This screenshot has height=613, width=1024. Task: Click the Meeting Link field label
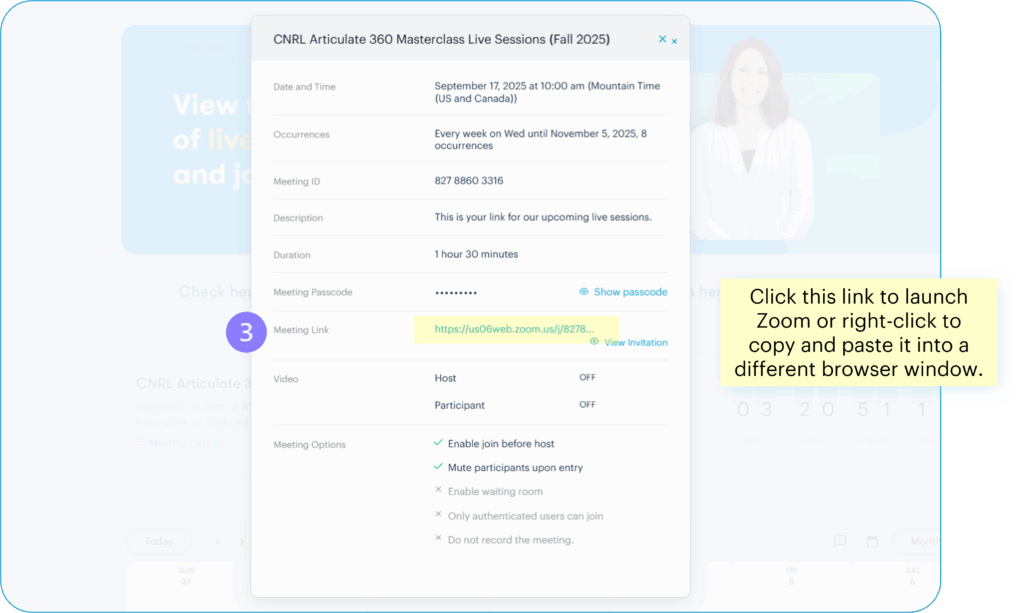click(301, 330)
